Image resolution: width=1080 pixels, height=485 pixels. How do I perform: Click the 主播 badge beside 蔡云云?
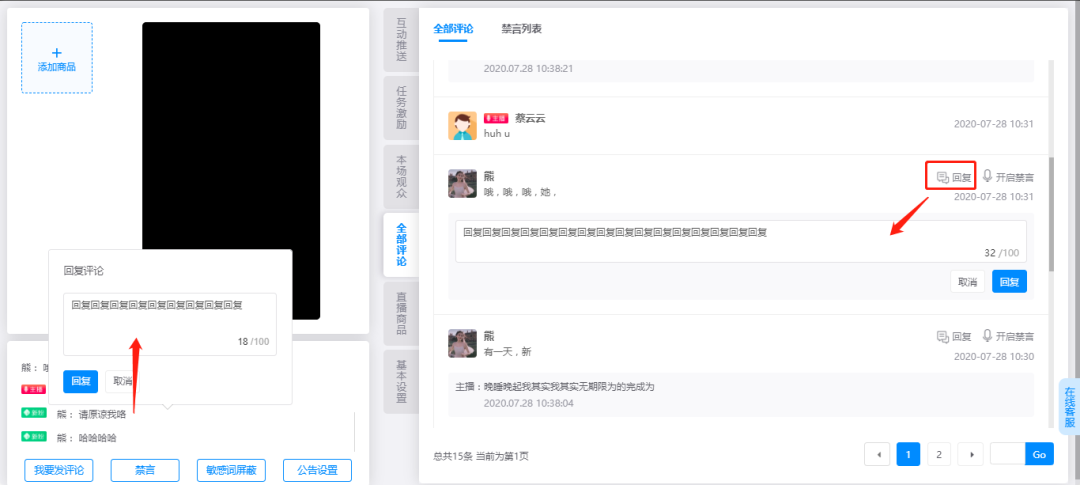[496, 118]
